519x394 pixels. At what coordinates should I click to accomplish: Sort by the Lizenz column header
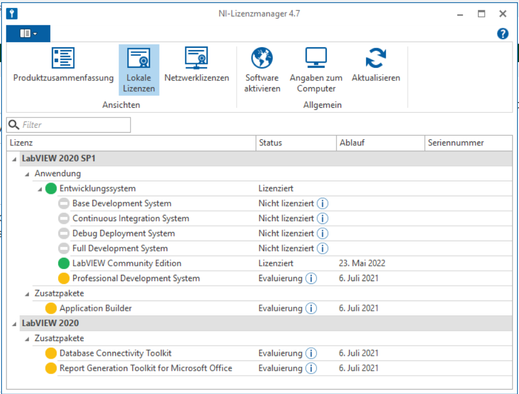(x=131, y=143)
